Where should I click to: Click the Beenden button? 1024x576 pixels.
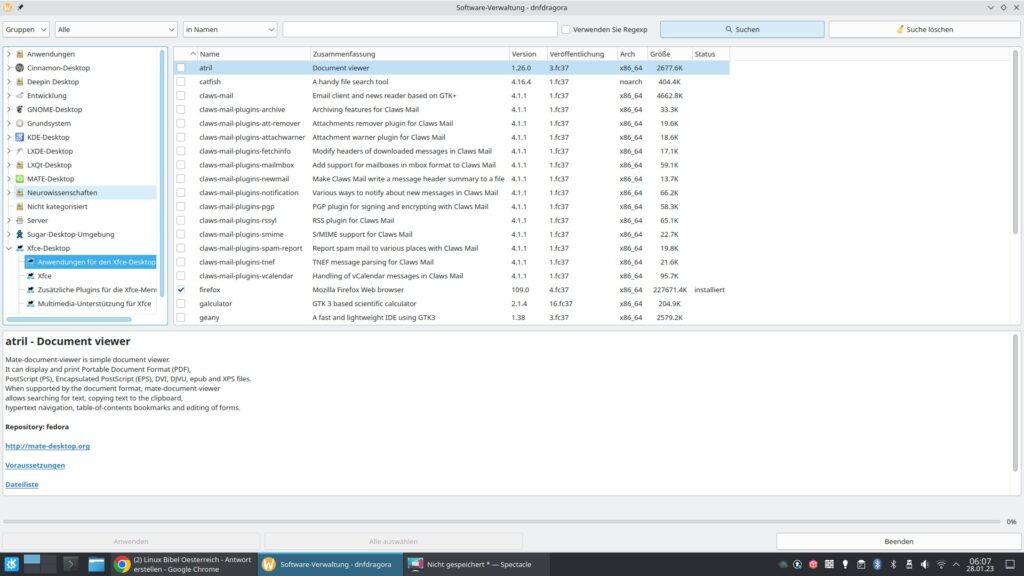pos(899,541)
